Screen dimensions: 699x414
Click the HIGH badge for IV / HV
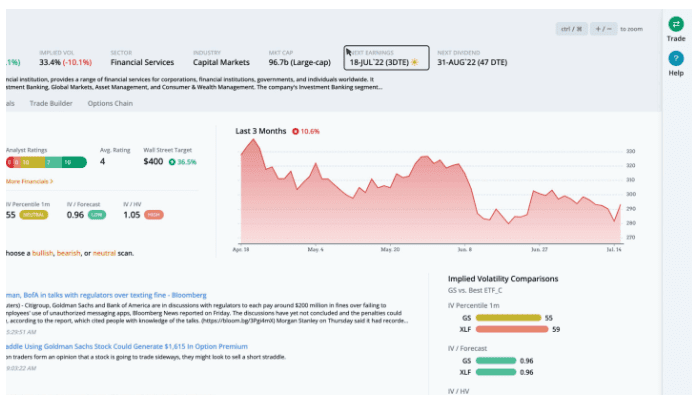154,214
